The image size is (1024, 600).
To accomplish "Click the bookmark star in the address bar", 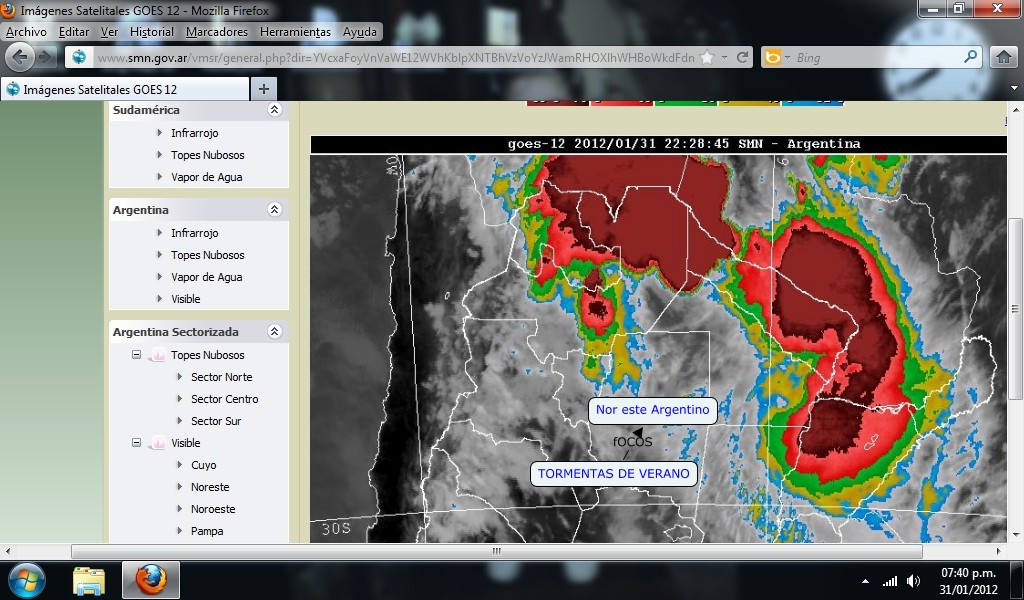I will click(x=708, y=58).
